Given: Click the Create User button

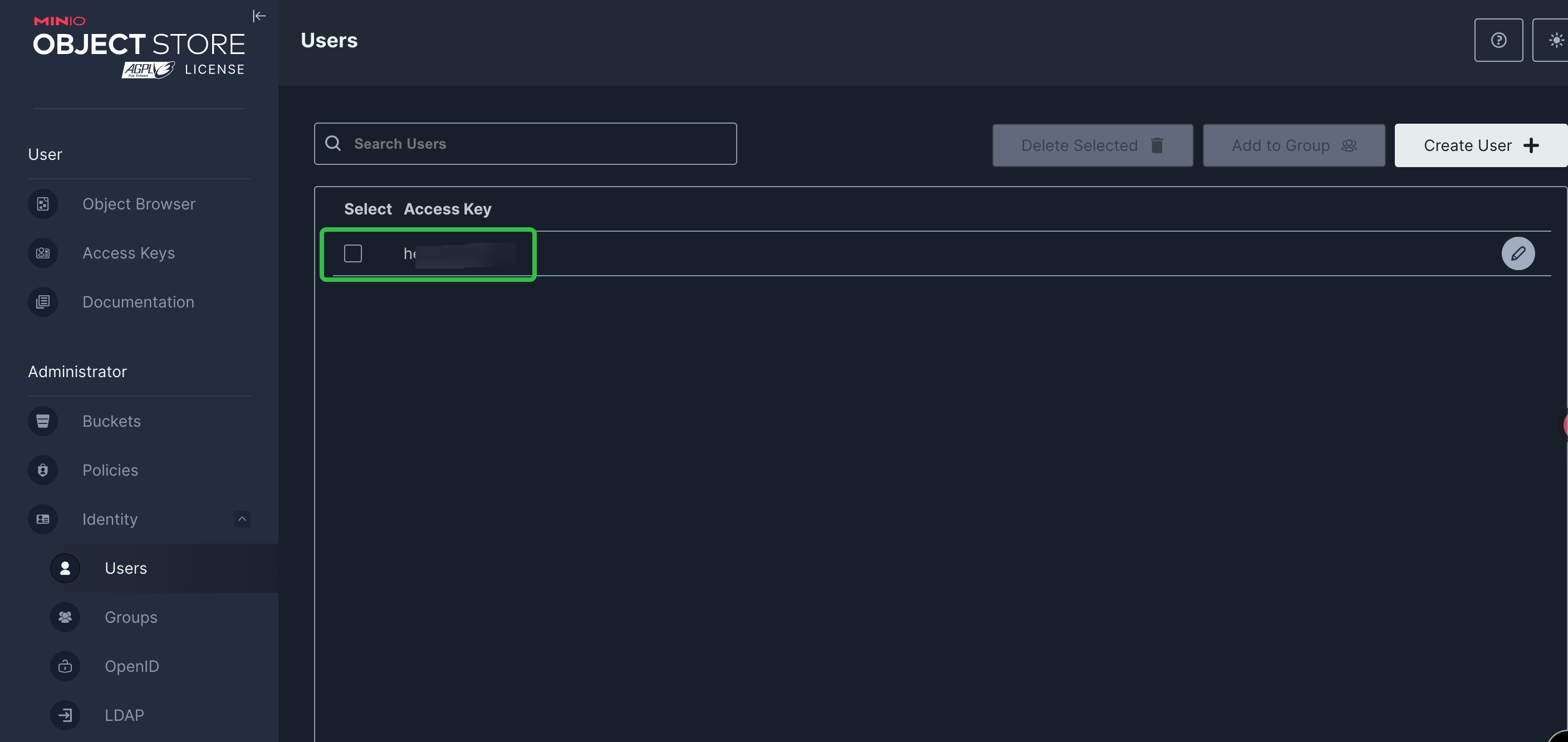Looking at the screenshot, I should (1479, 145).
